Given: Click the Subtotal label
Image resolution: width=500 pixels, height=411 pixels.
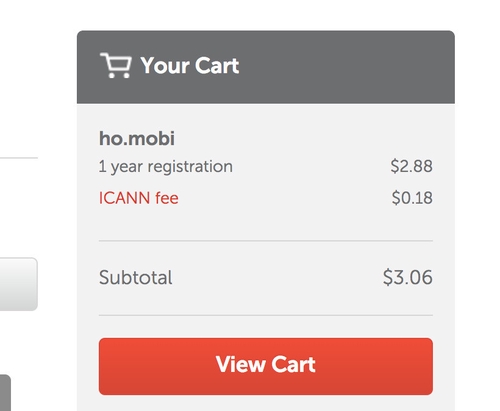Looking at the screenshot, I should tap(136, 277).
